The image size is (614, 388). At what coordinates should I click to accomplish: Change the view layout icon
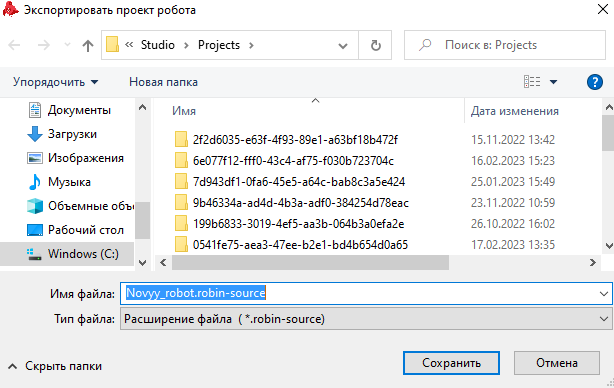(x=532, y=82)
